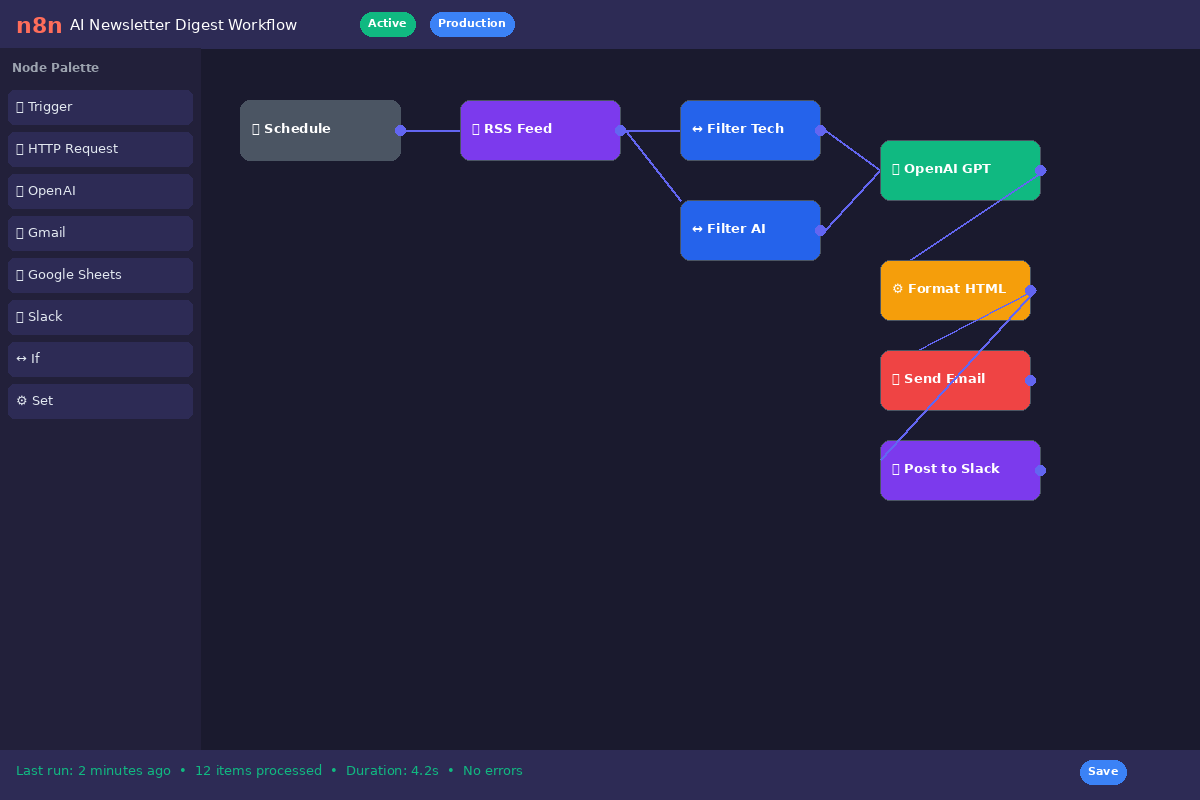Image resolution: width=1200 pixels, height=800 pixels.
Task: Select the AI Newsletter Digest Workflow title
Action: tap(183, 25)
